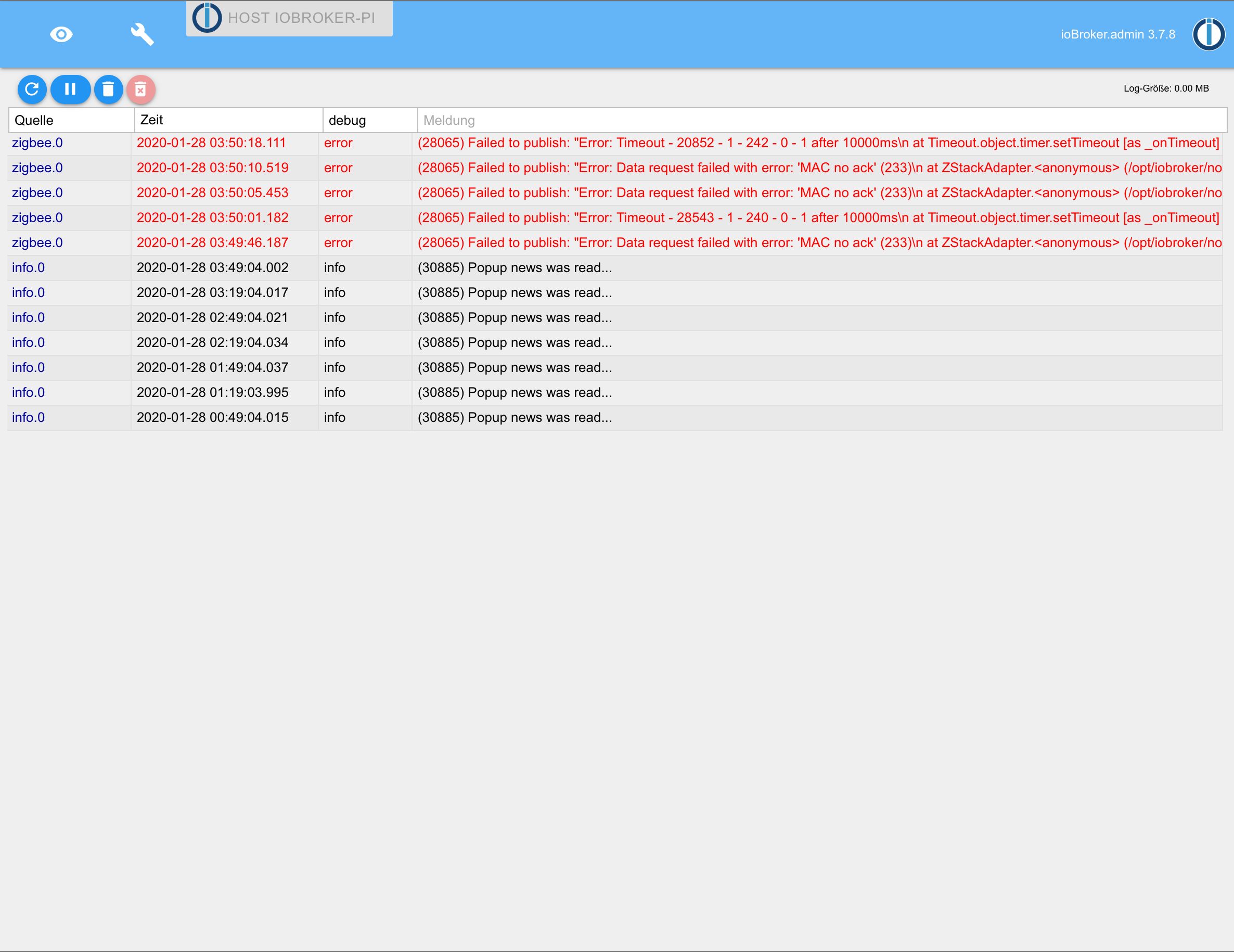
Task: Click the ioBroker logo at top right
Action: click(1208, 34)
